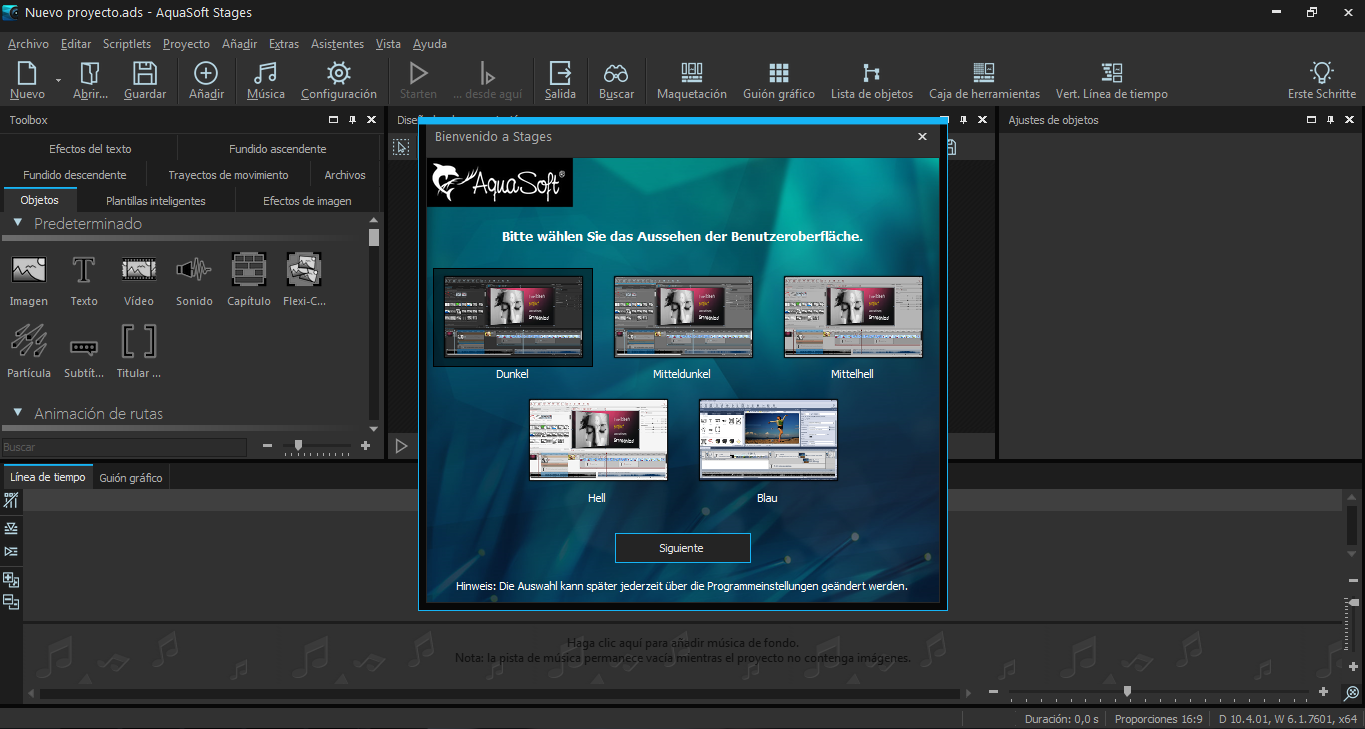Choose the Hell theme thumbnail
This screenshot has width=1365, height=729.
click(x=598, y=440)
